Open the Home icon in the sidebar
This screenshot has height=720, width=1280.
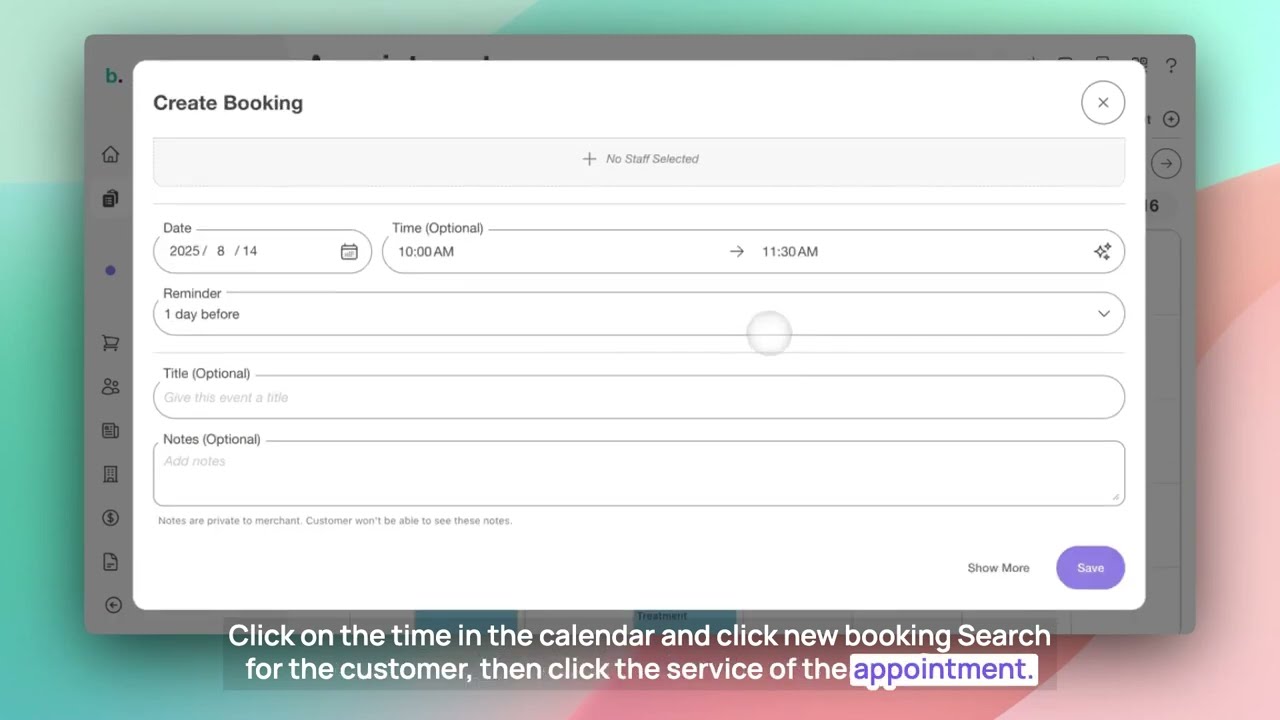111,154
